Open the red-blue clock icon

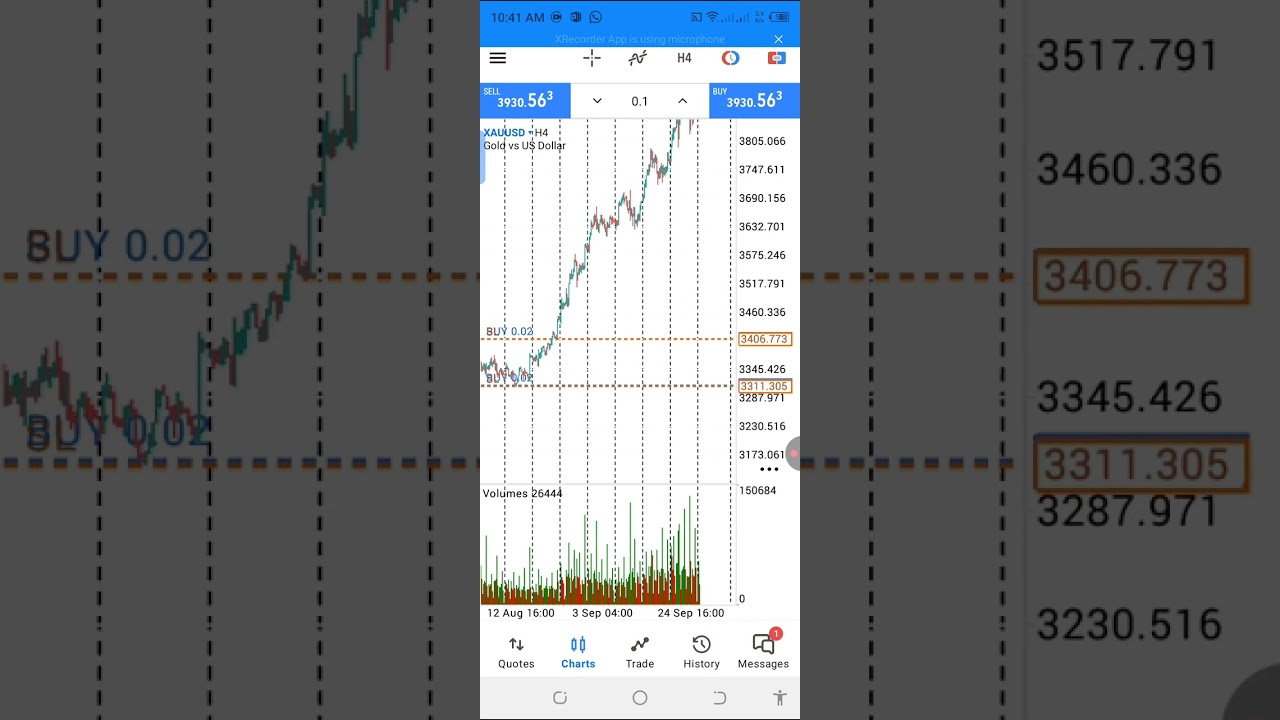point(730,58)
